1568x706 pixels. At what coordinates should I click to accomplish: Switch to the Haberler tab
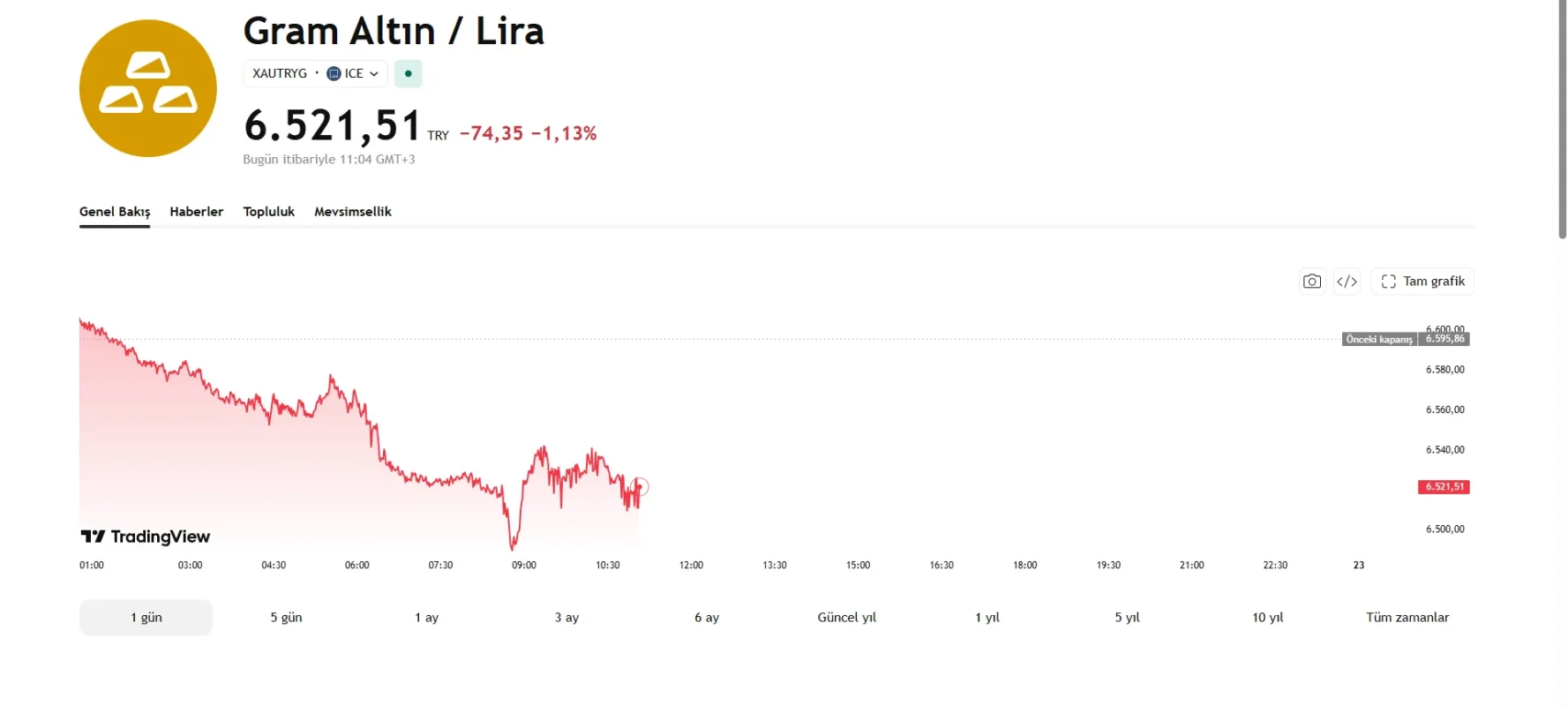[197, 212]
